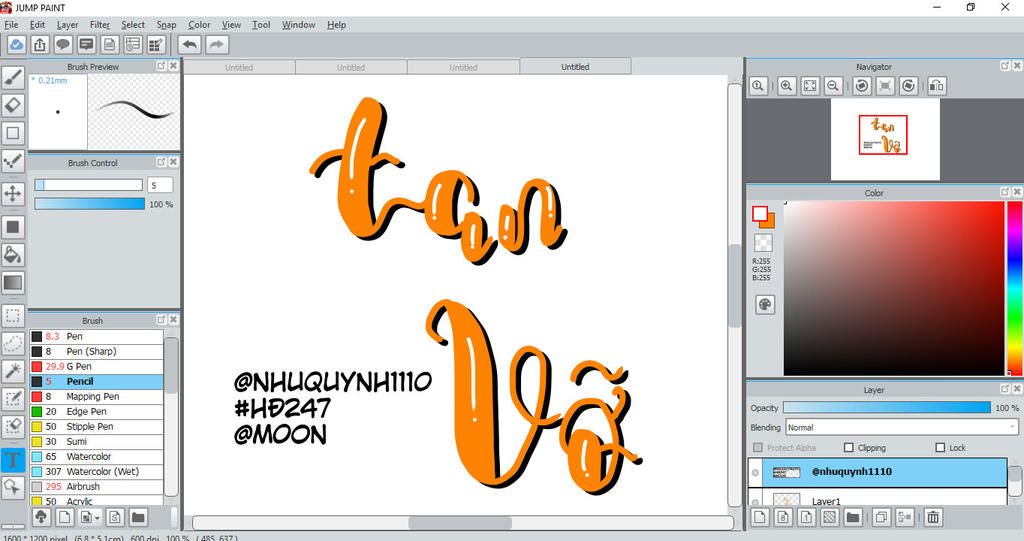The width and height of the screenshot is (1024, 541).
Task: Flip canvas horizontally in Navigator
Action: click(936, 86)
